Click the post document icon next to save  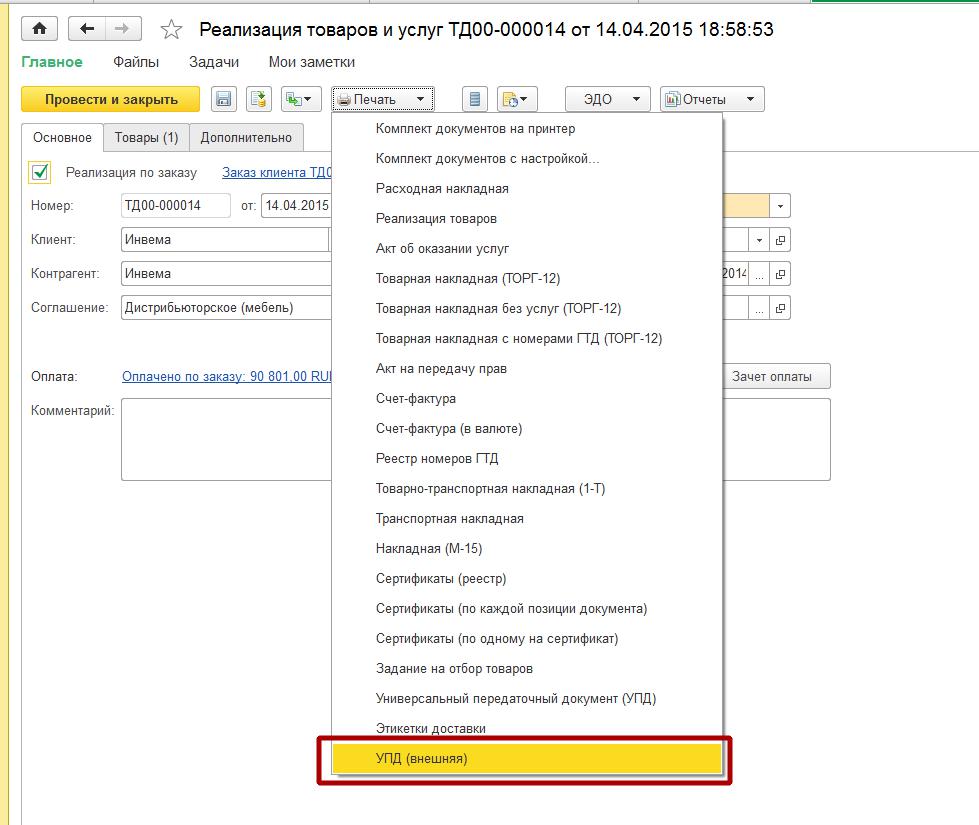coord(258,99)
